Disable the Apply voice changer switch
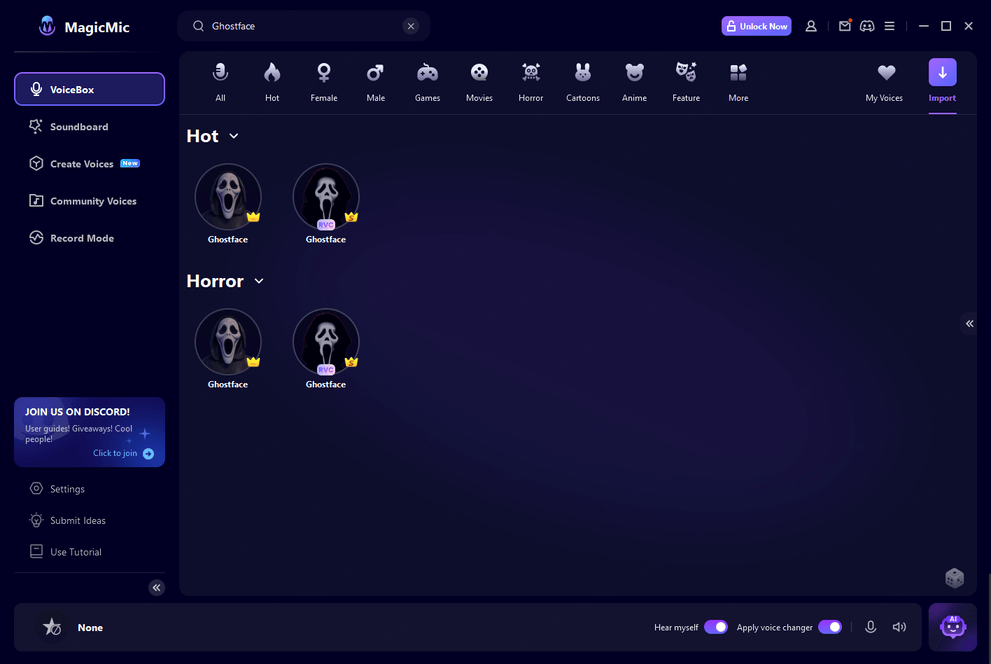 [830, 627]
